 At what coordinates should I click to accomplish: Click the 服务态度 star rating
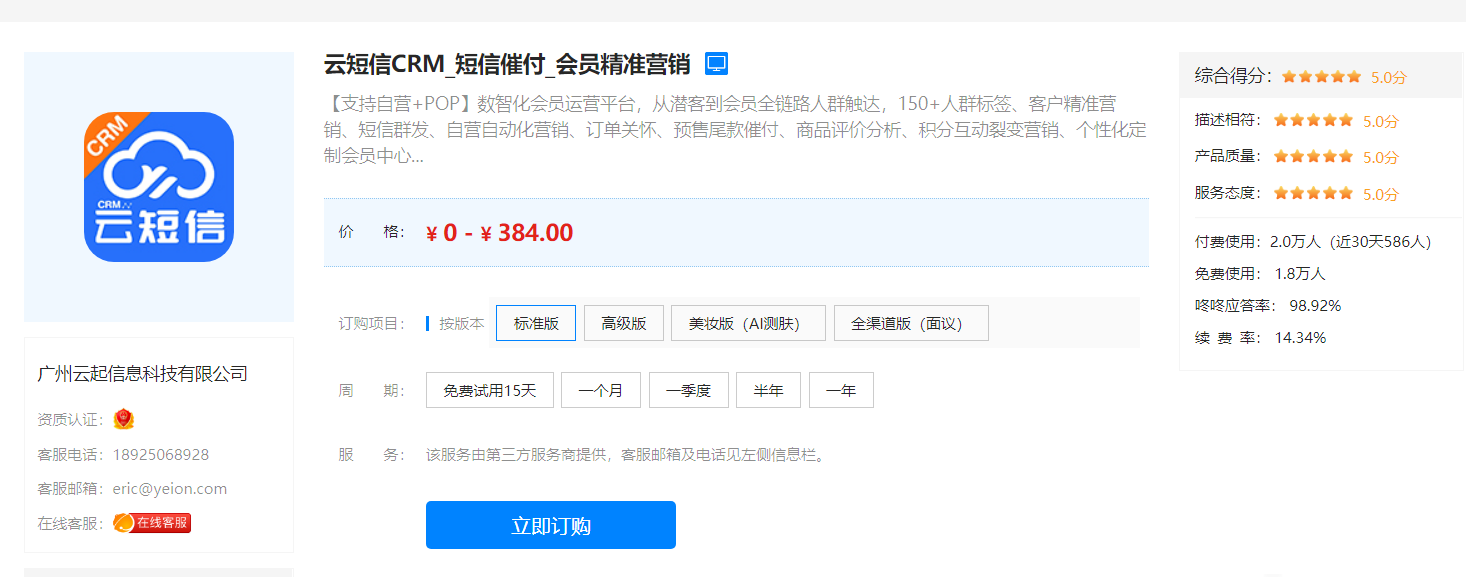tap(1313, 193)
